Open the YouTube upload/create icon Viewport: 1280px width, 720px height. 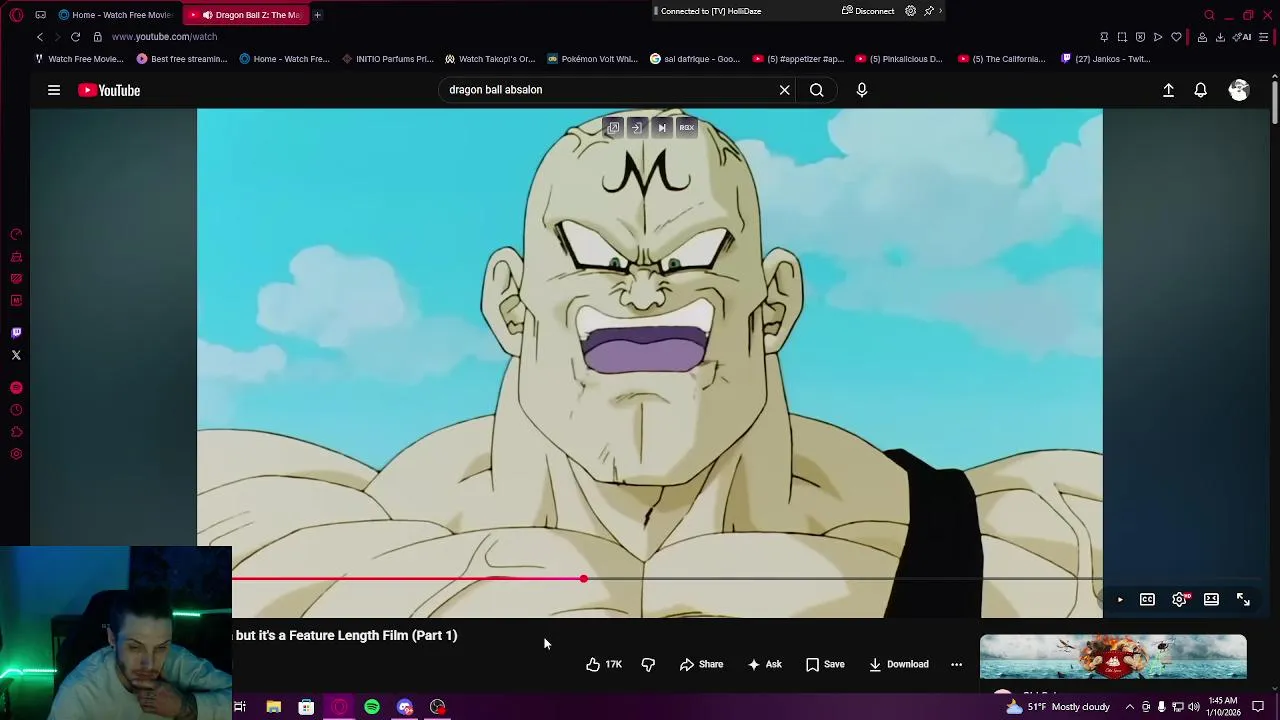(x=1168, y=90)
